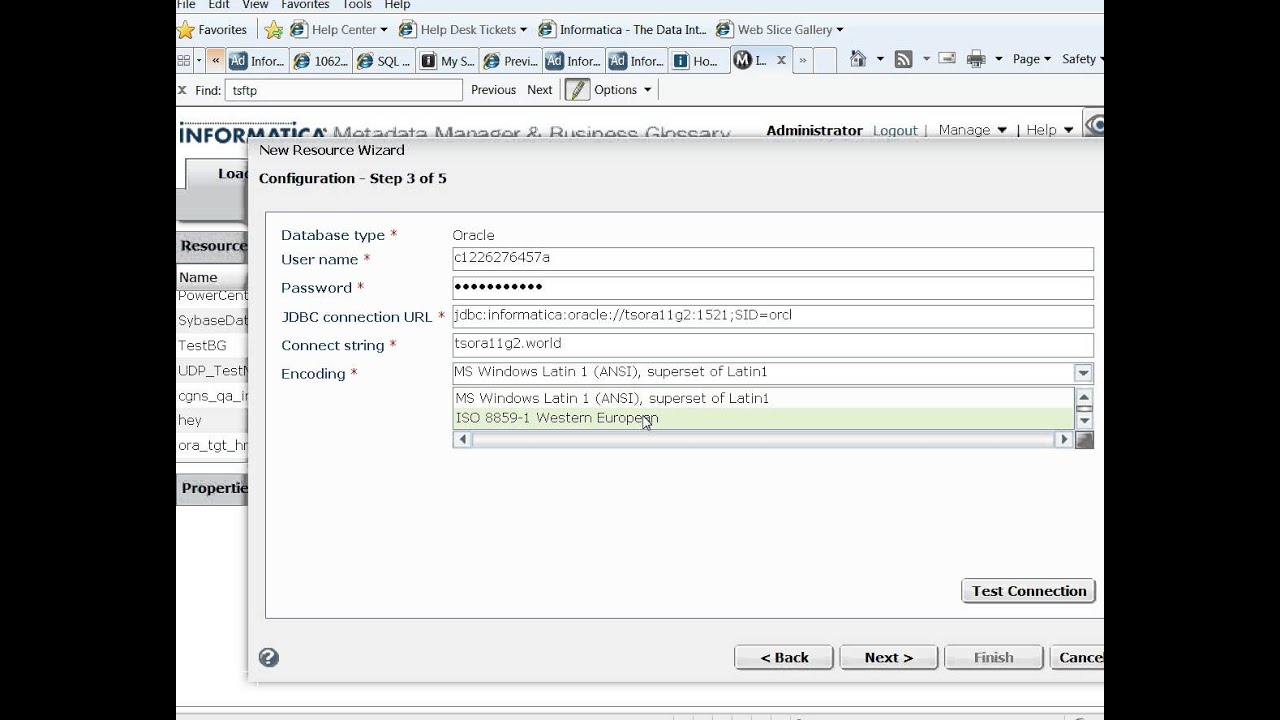
Task: Open the Feeds dropdown arrow
Action: (x=926, y=60)
